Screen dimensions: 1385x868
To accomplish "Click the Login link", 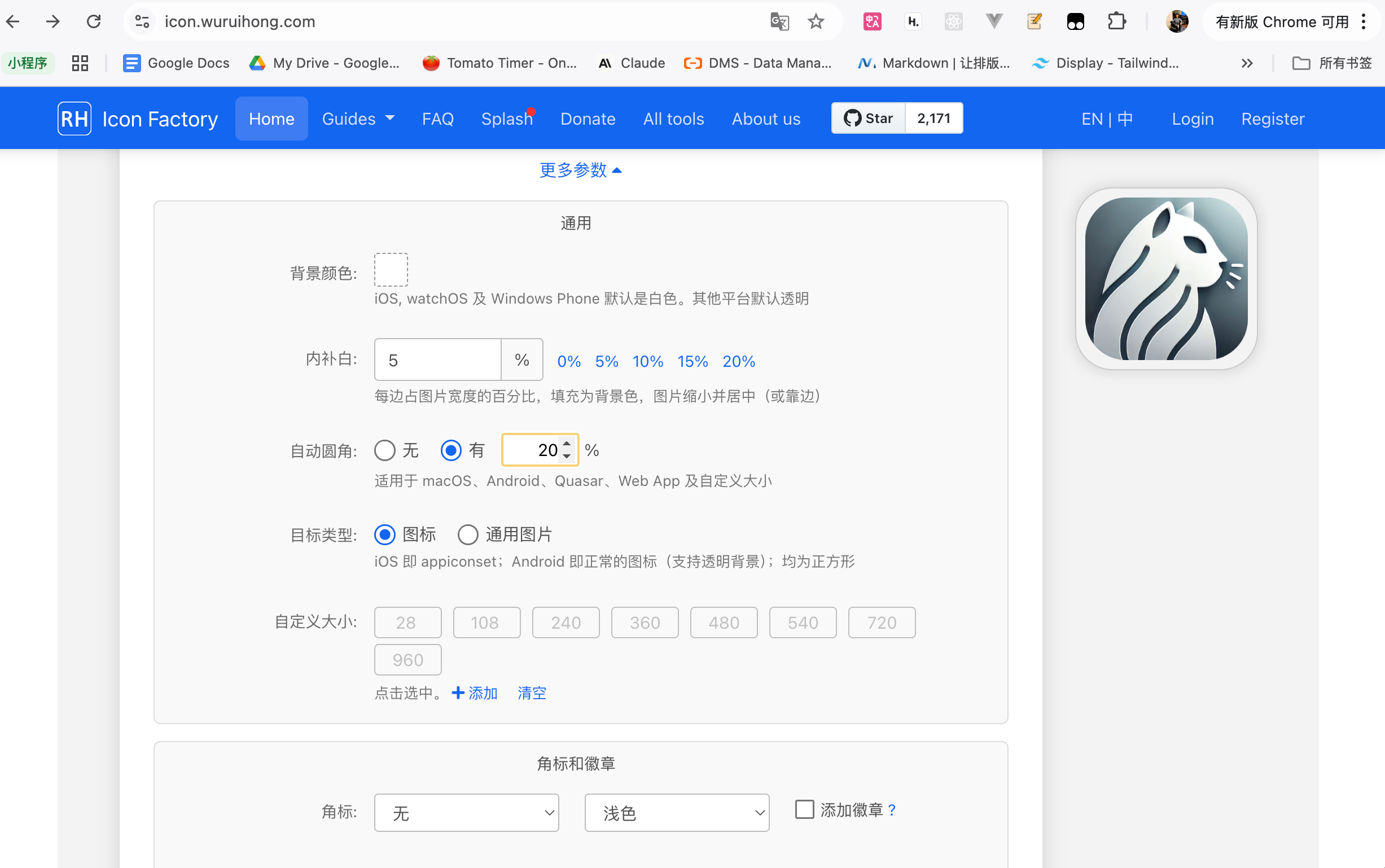I will [x=1193, y=119].
